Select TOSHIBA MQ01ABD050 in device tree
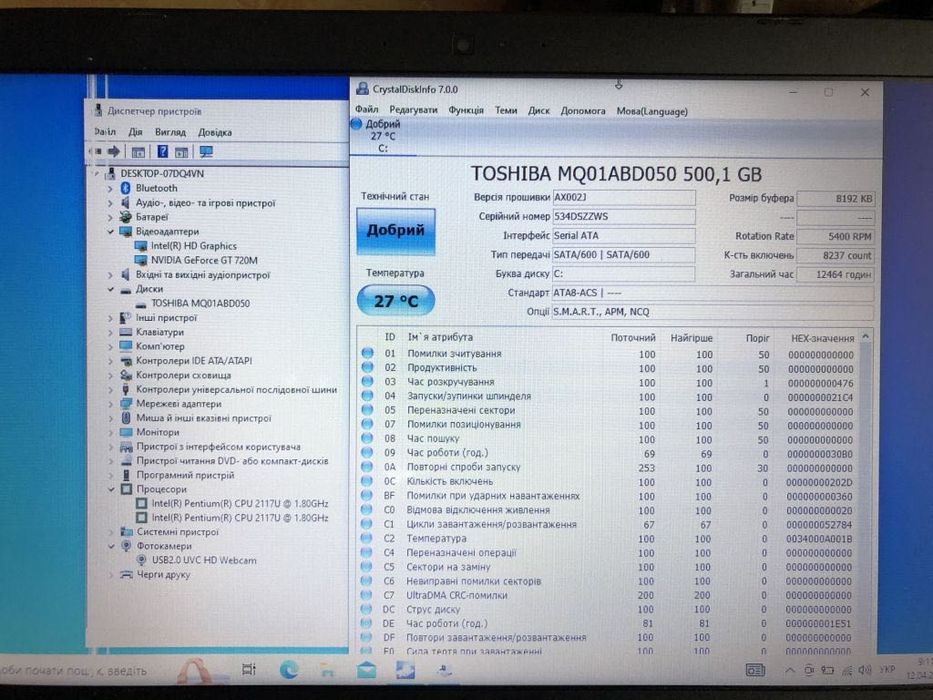The image size is (933, 700). 201,303
